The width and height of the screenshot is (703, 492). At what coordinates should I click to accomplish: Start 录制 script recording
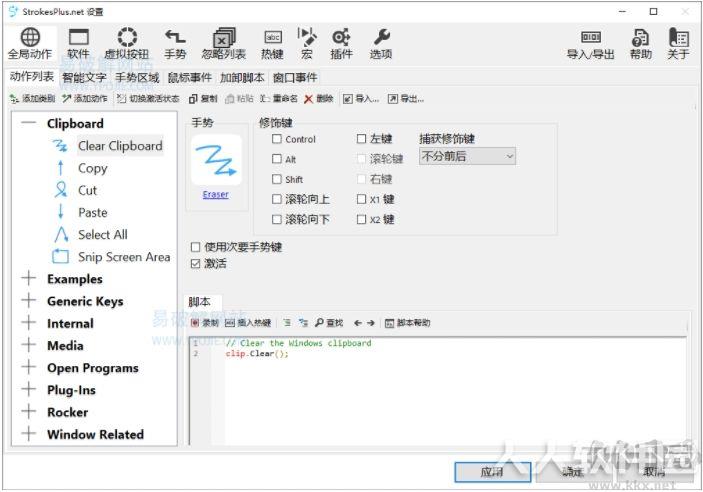(x=204, y=323)
